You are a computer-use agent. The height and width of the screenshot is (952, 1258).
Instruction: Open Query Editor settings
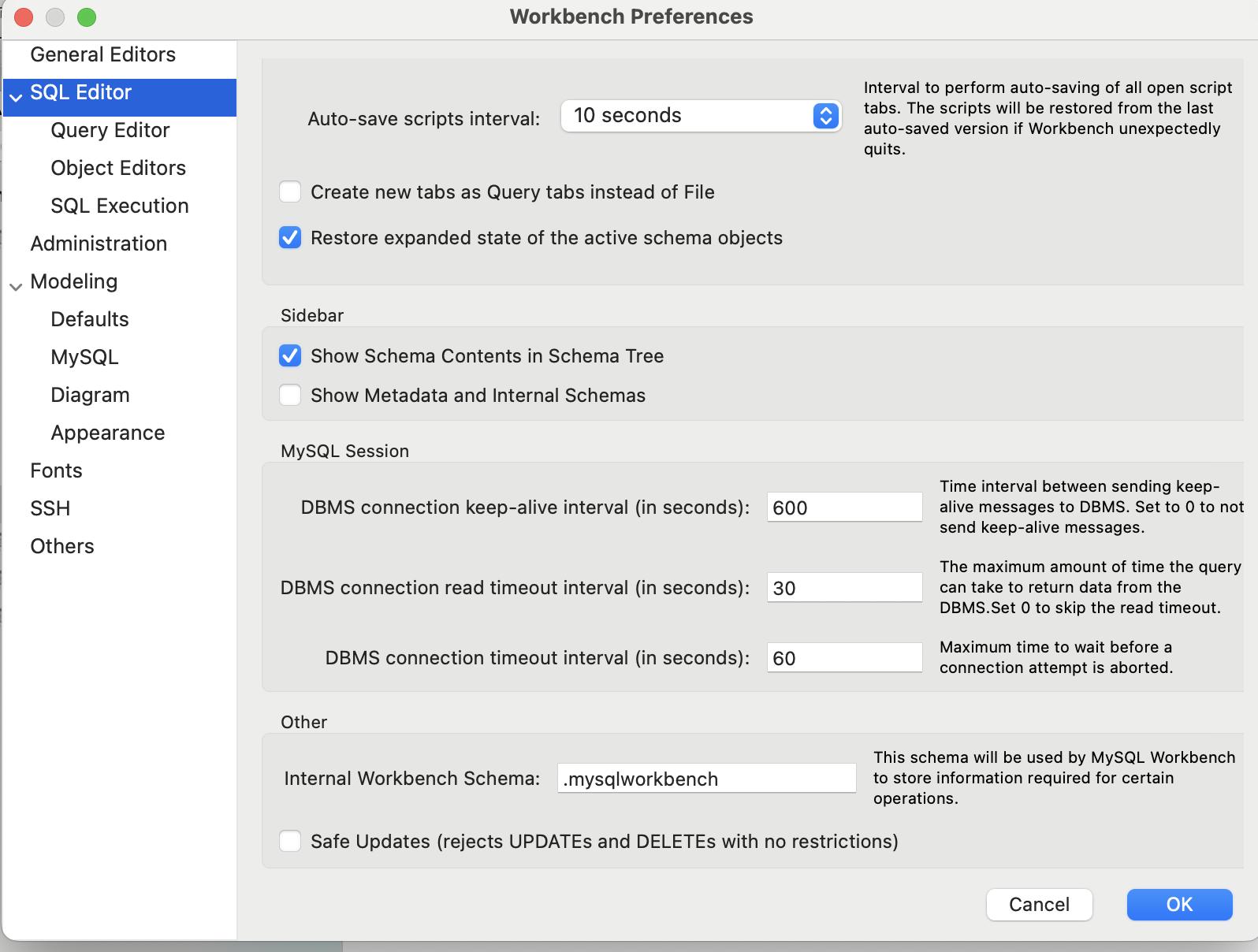pyautogui.click(x=110, y=130)
